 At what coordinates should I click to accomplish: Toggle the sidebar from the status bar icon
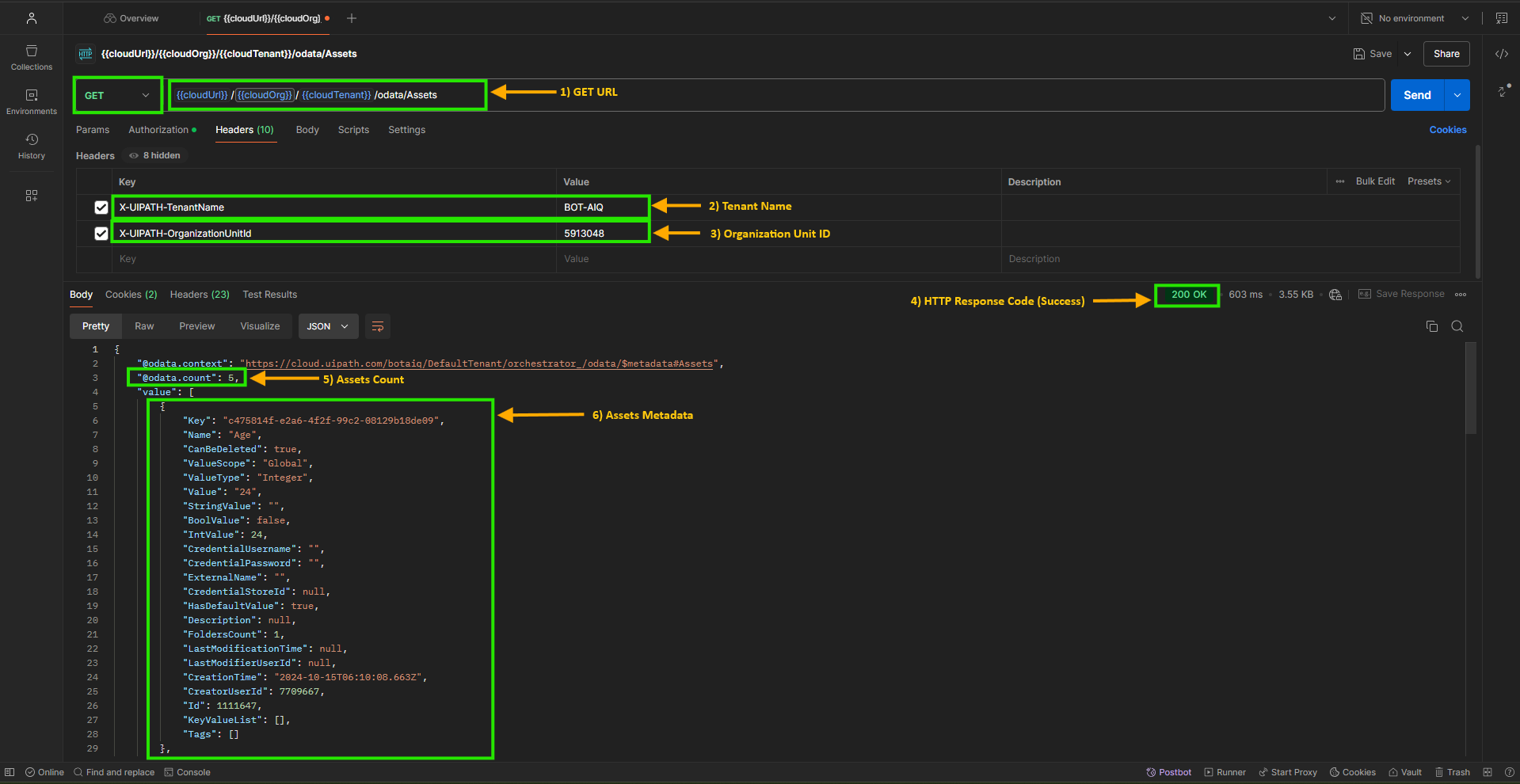[x=10, y=772]
